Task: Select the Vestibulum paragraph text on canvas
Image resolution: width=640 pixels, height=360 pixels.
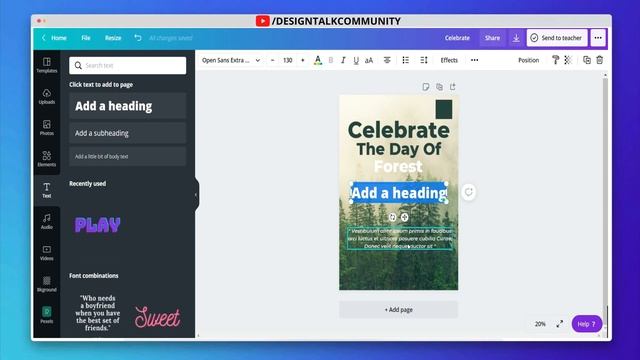Action: [400, 238]
